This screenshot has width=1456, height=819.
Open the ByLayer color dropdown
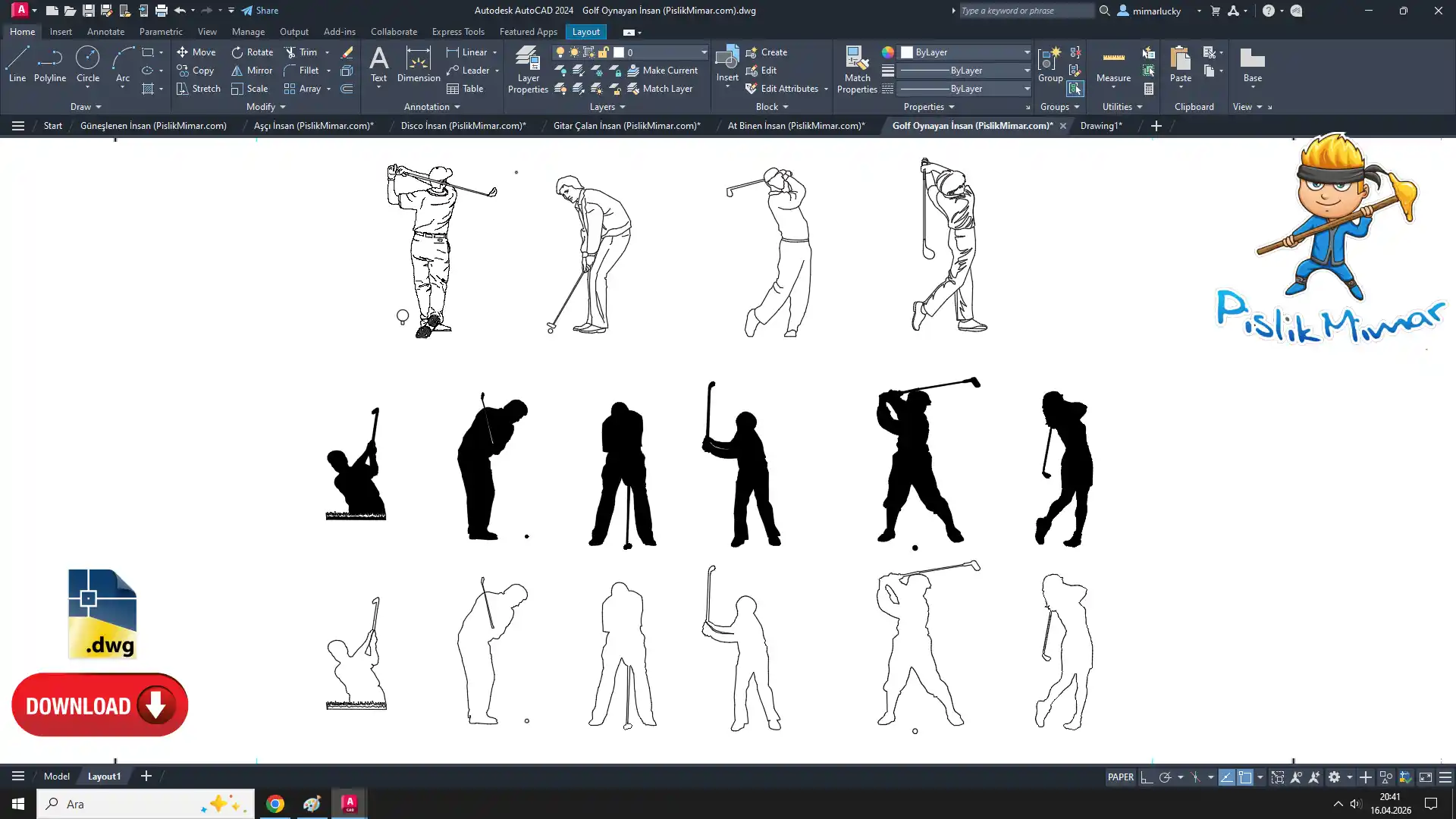coord(1027,52)
